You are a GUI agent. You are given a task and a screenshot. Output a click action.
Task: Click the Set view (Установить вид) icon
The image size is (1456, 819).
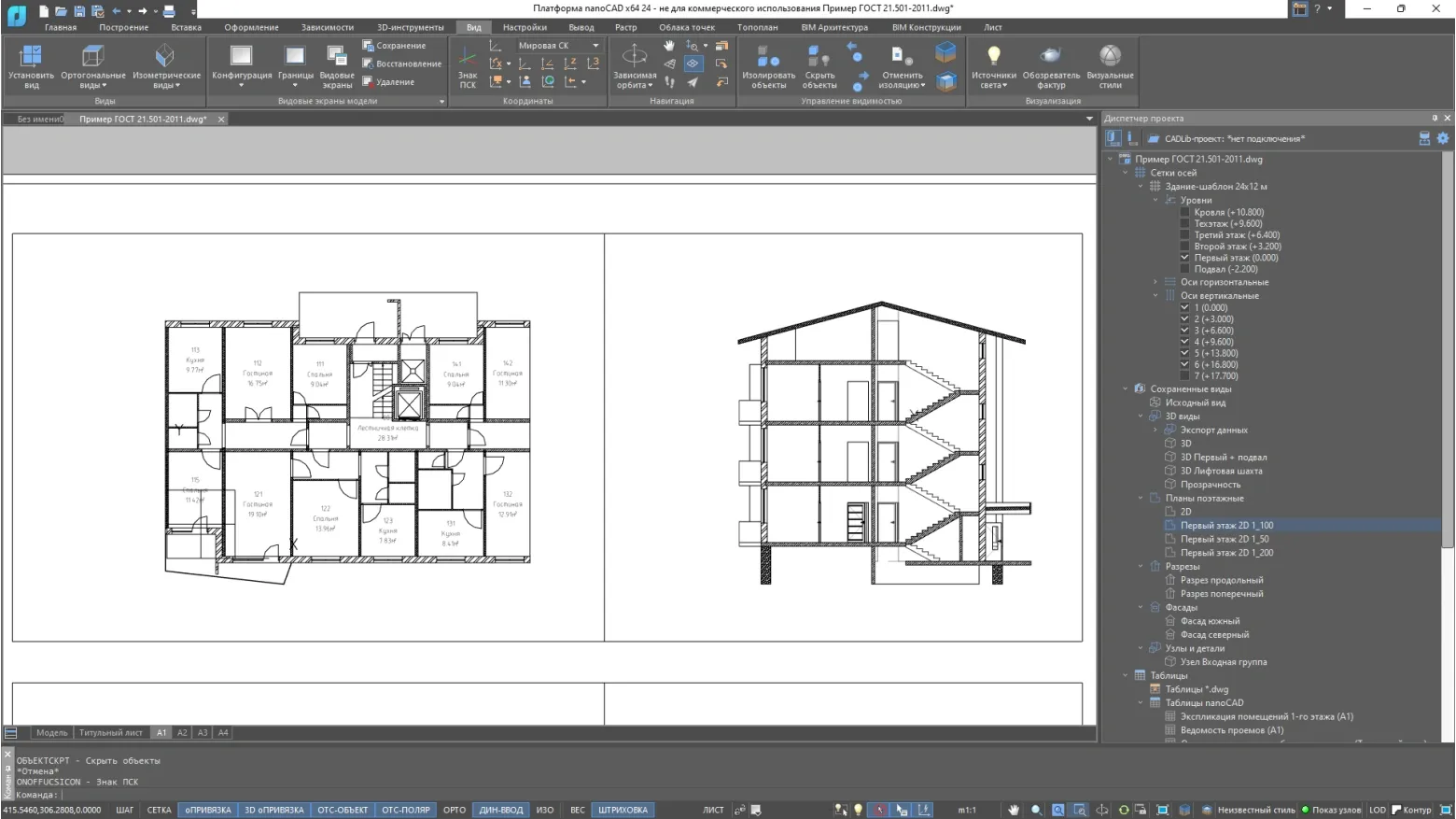pos(32,65)
